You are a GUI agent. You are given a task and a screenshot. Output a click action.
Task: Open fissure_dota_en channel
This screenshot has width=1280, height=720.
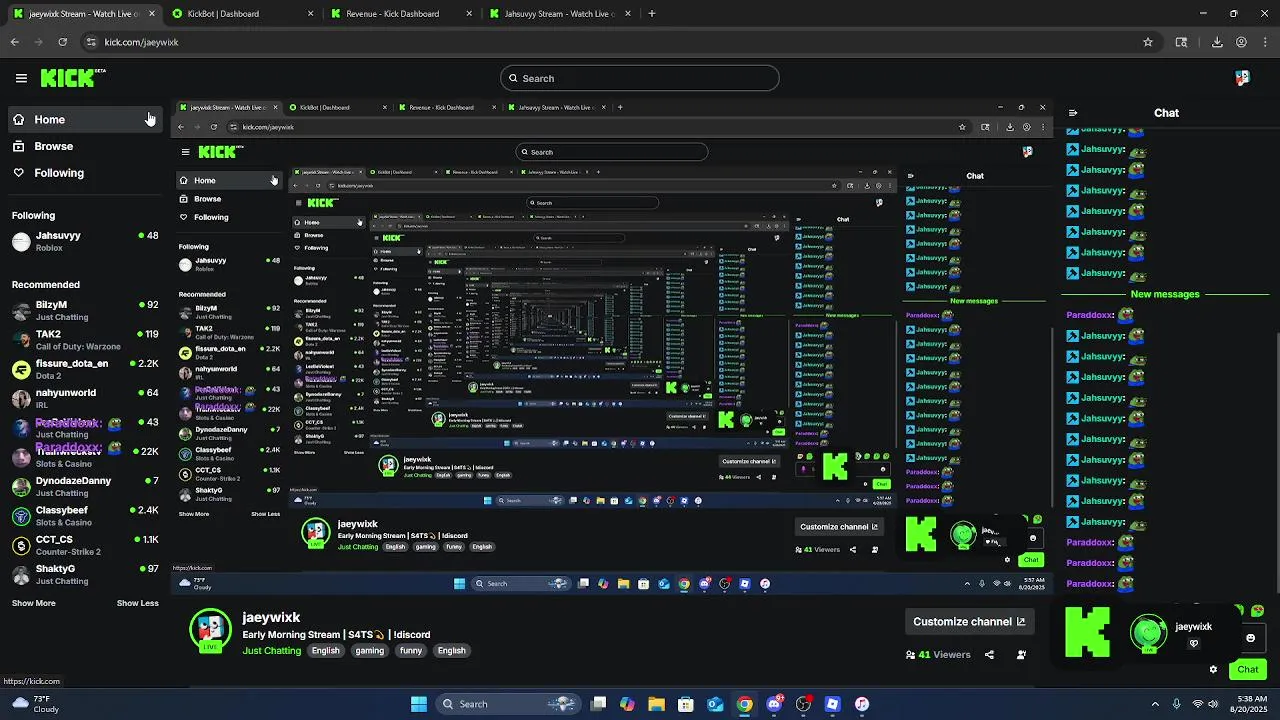(84, 369)
